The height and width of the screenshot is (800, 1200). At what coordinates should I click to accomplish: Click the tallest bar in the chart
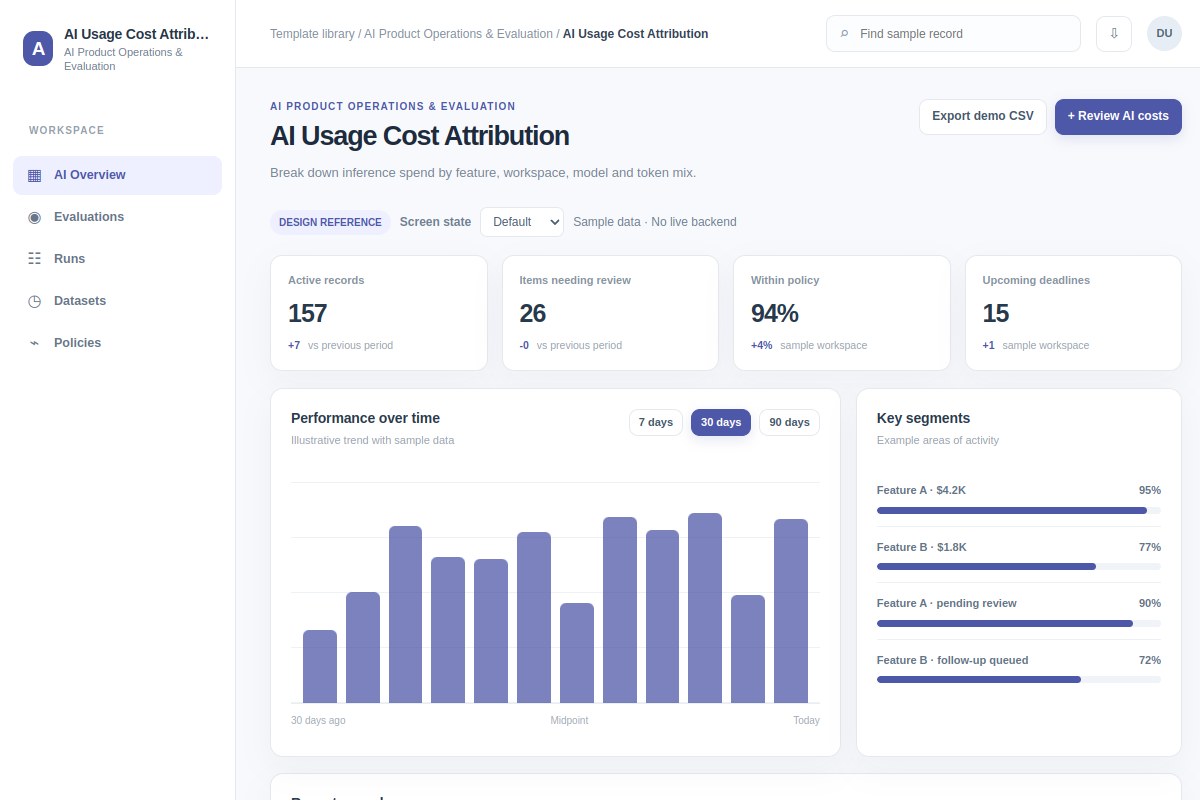click(705, 608)
